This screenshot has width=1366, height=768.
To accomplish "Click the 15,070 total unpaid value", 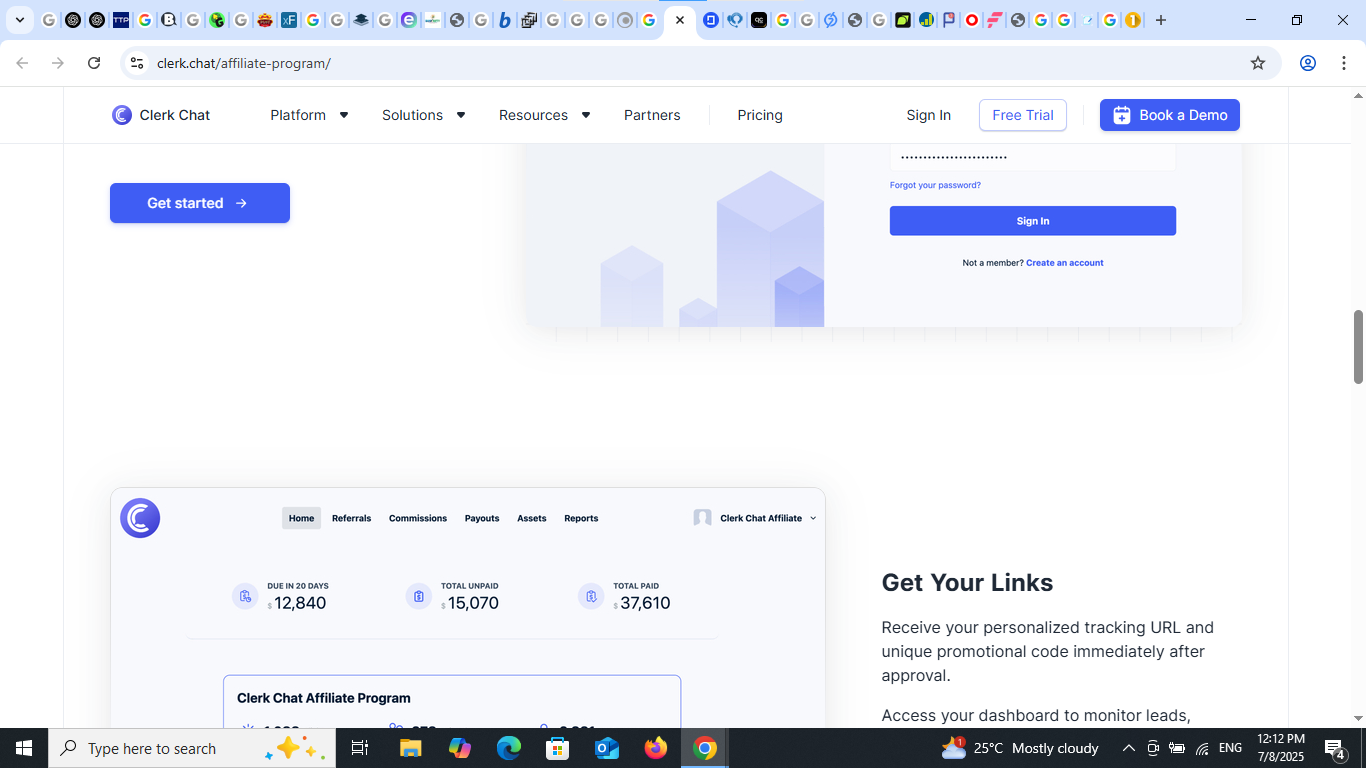I will click(473, 603).
